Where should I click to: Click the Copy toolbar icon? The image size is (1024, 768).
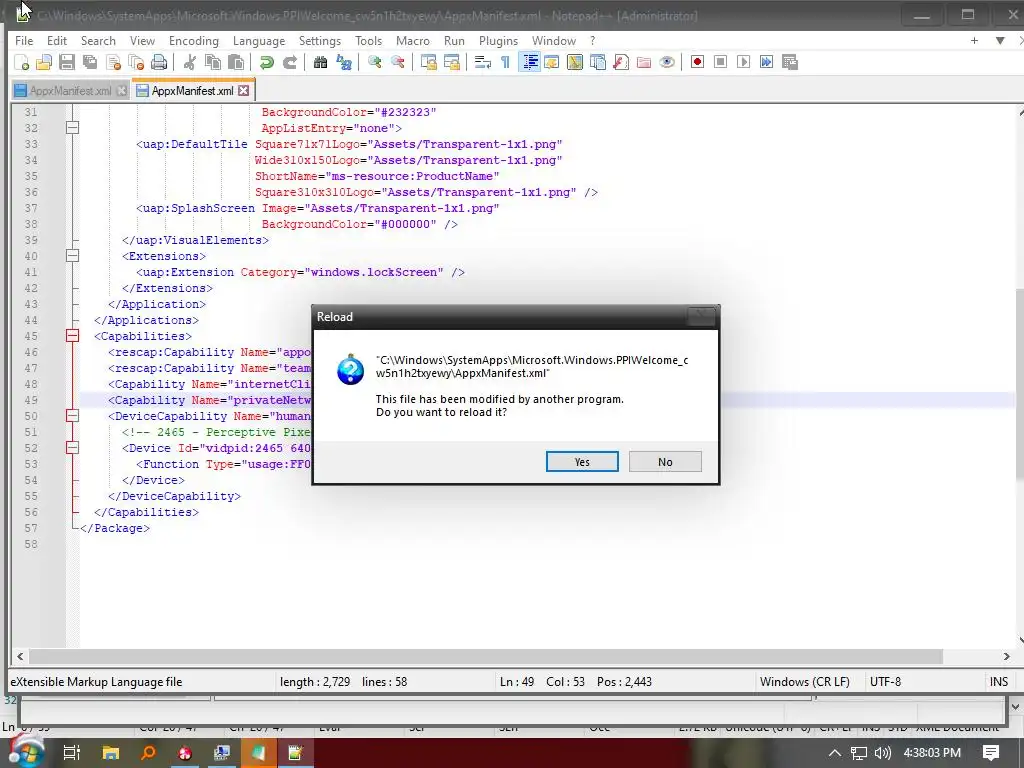pos(213,62)
